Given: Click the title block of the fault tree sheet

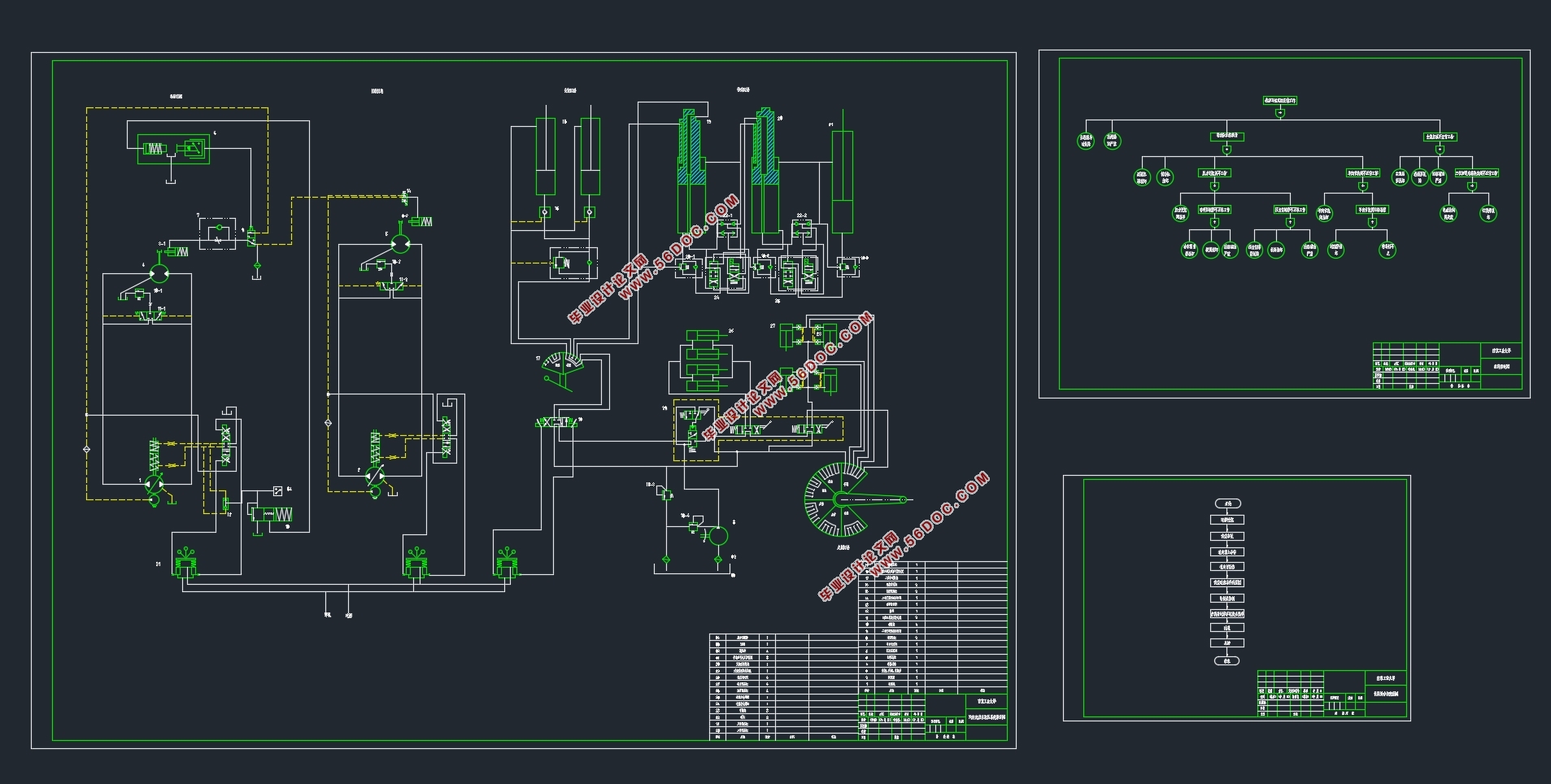Looking at the screenshot, I should 1447,366.
